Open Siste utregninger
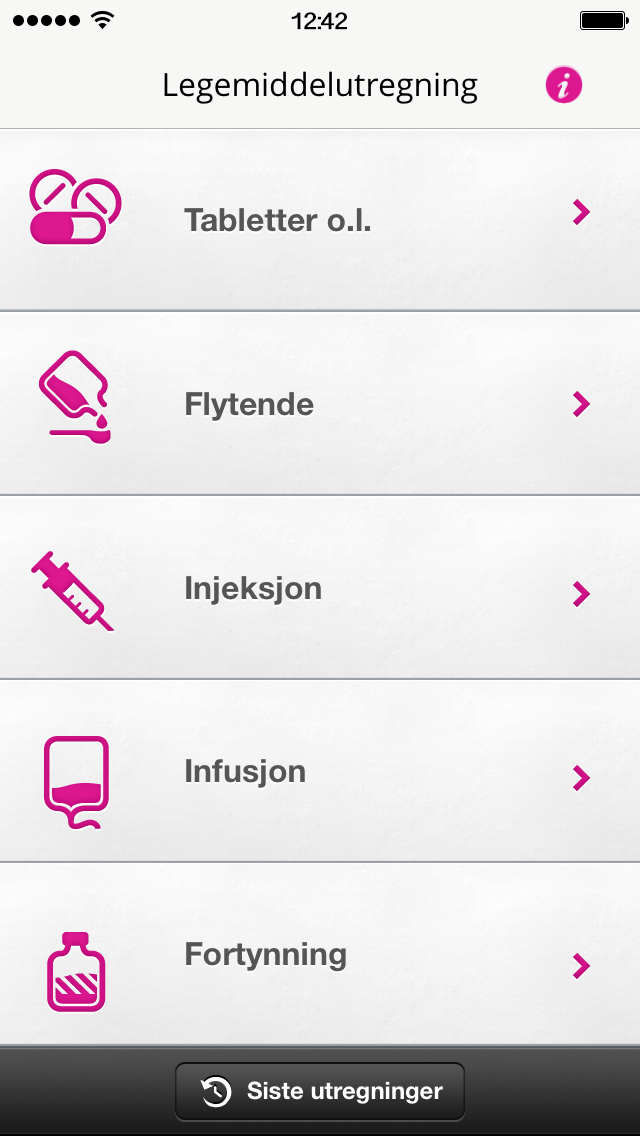This screenshot has height=1136, width=640. tap(320, 1091)
